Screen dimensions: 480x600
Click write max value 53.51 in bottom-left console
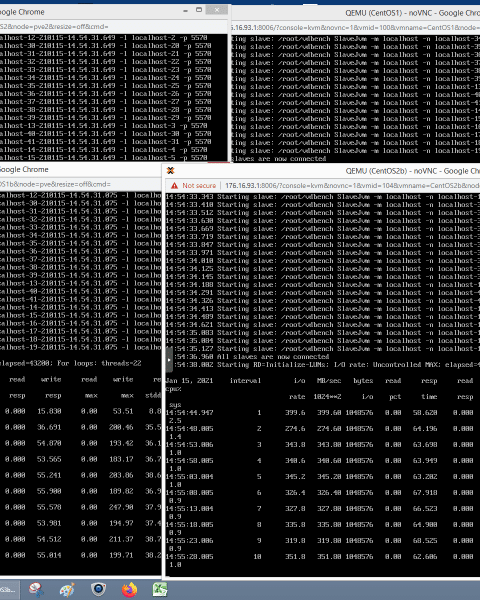coord(123,411)
